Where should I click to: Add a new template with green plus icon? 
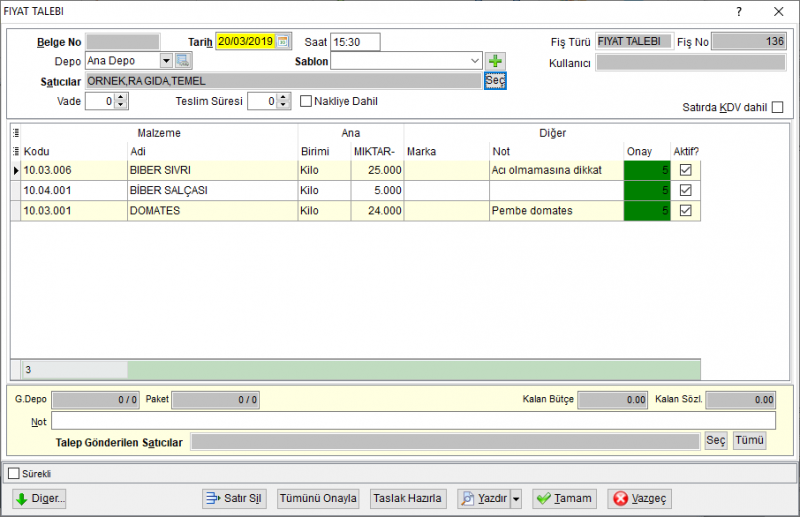pyautogui.click(x=495, y=61)
